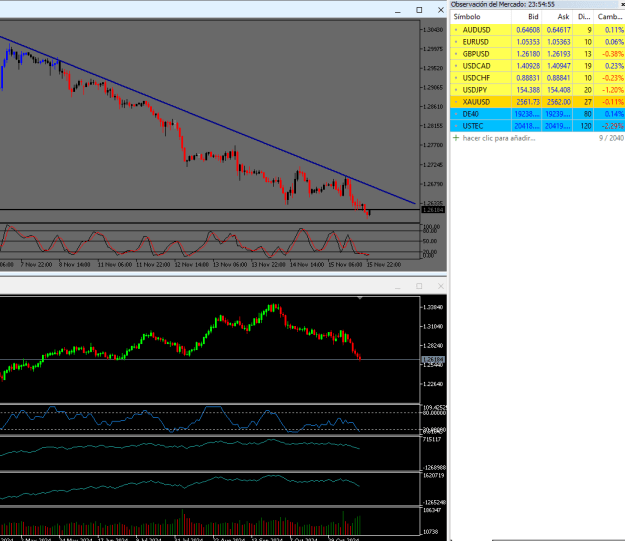The height and width of the screenshot is (541, 625).
Task: Select the USDCHF symbol name
Action: pyautogui.click(x=476, y=78)
